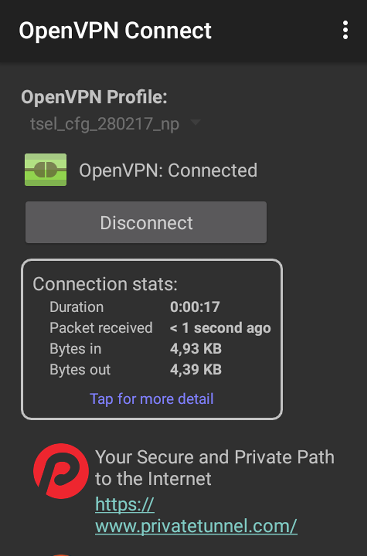
Task: Click the 'OpenVPN Profile:' label
Action: coord(94,97)
